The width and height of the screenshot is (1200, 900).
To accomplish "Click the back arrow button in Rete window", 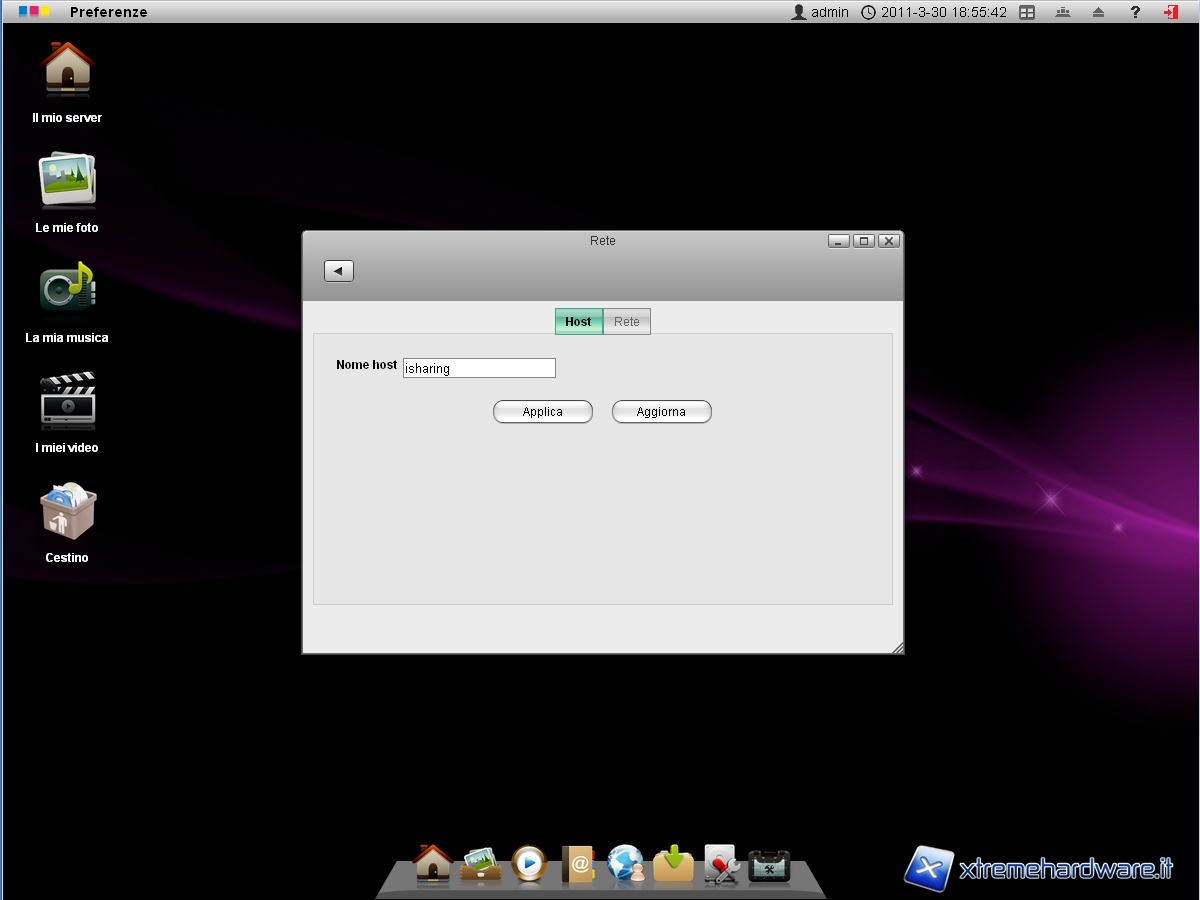I will [x=339, y=271].
